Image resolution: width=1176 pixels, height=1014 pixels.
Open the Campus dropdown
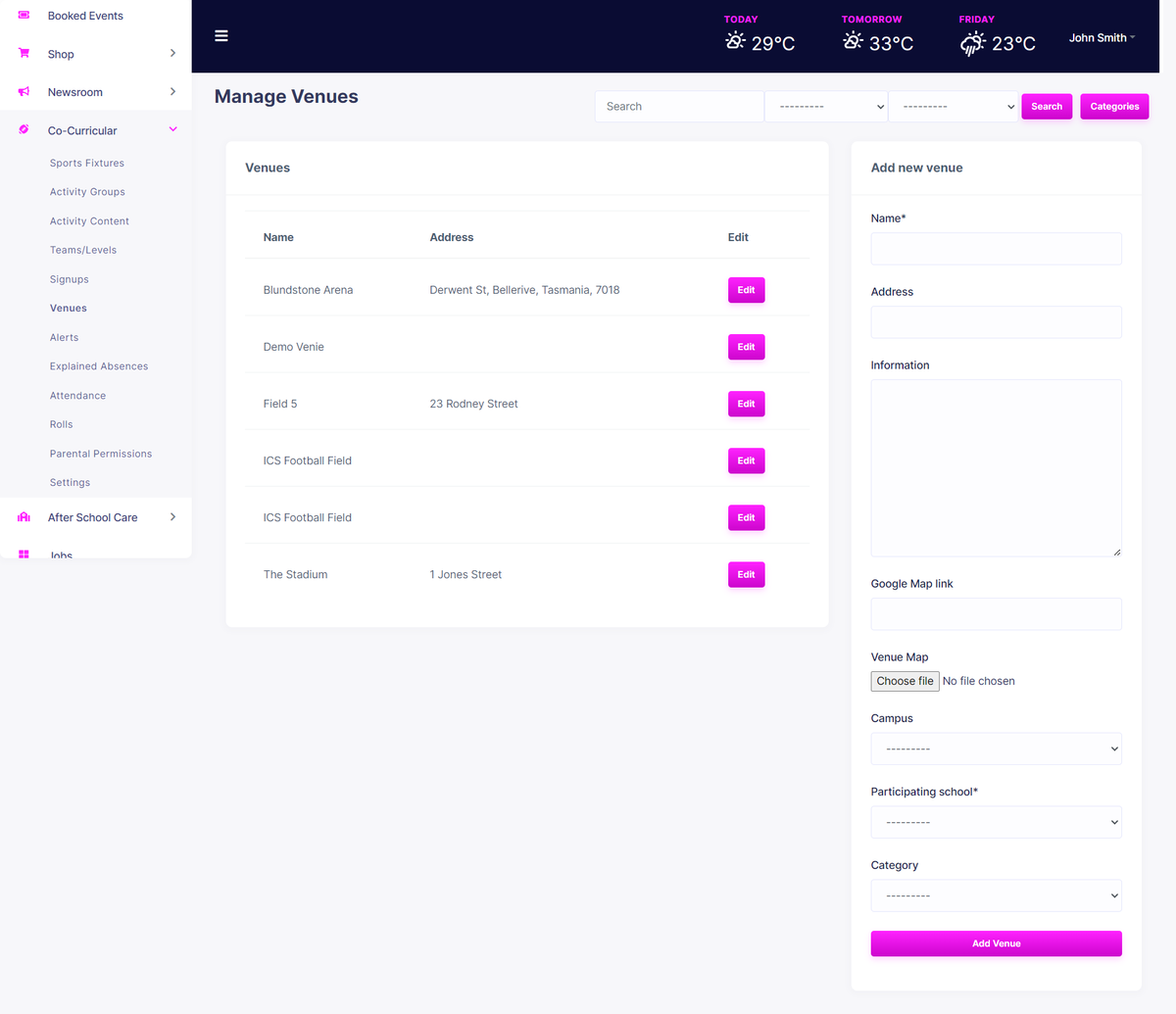[996, 748]
